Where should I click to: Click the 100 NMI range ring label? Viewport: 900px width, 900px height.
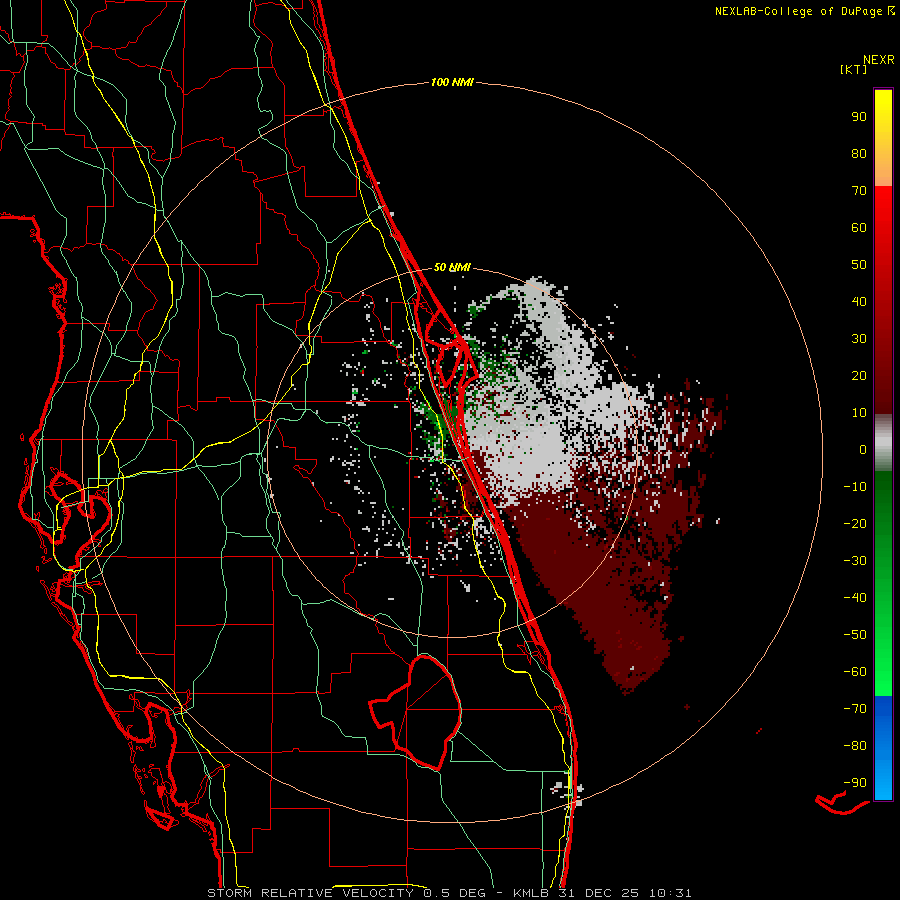click(x=452, y=83)
